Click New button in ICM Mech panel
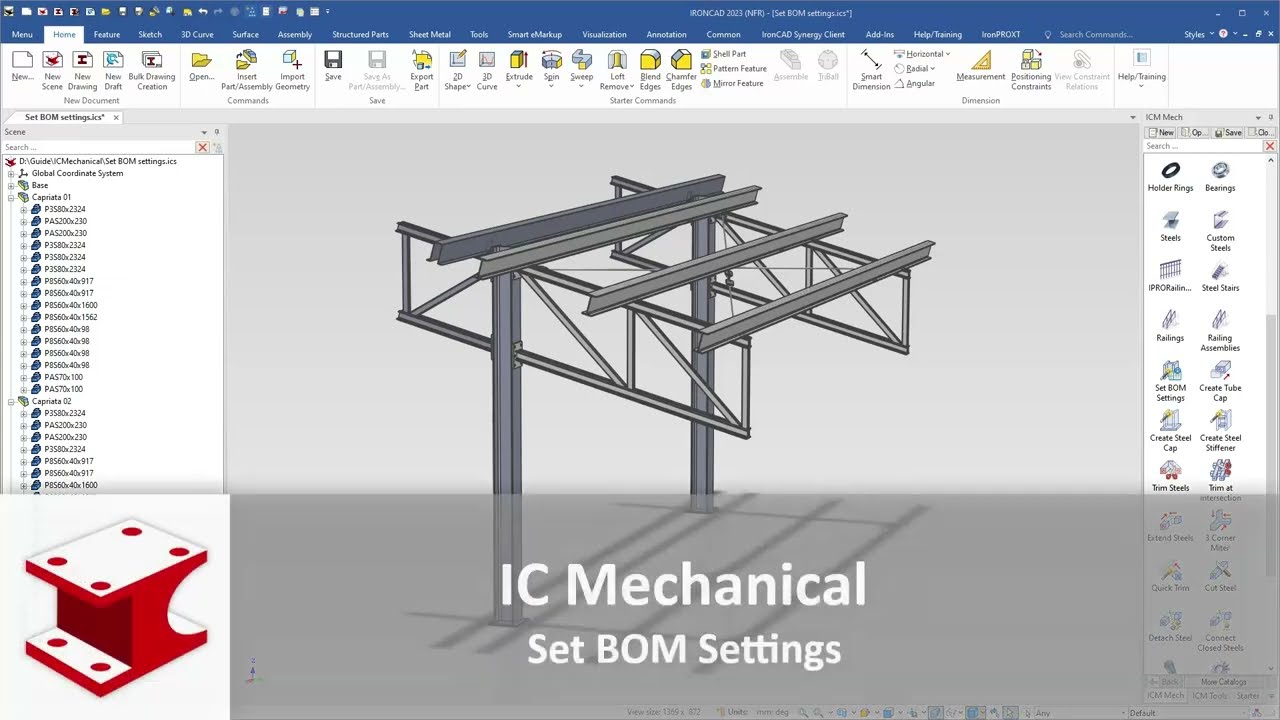Screen dimensions: 1280x720 1161,132
